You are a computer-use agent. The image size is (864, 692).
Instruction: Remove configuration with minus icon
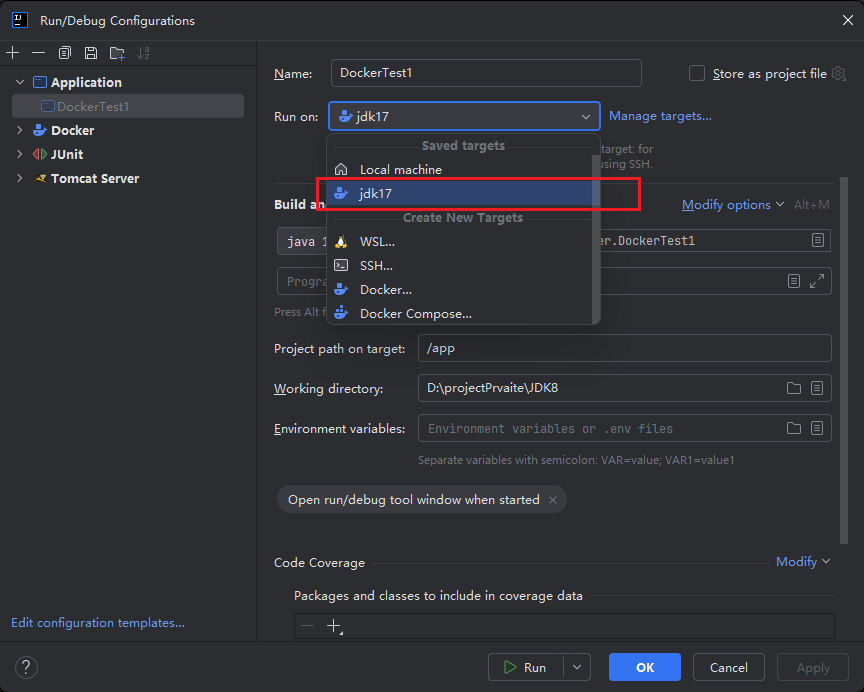coord(39,53)
